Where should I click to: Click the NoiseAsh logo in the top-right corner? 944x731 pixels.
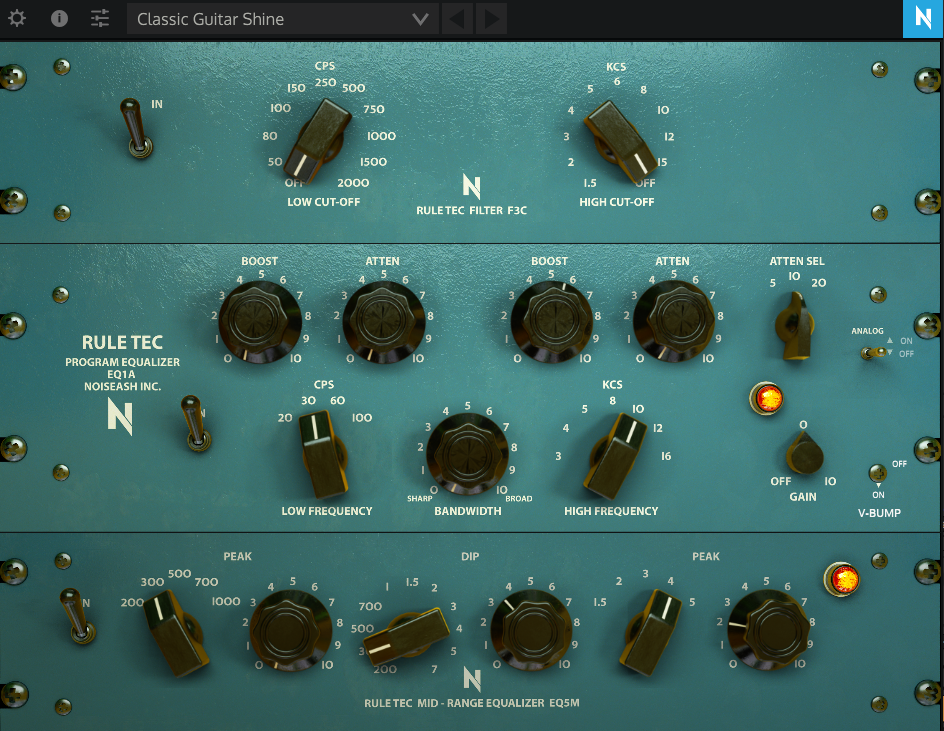pos(921,18)
